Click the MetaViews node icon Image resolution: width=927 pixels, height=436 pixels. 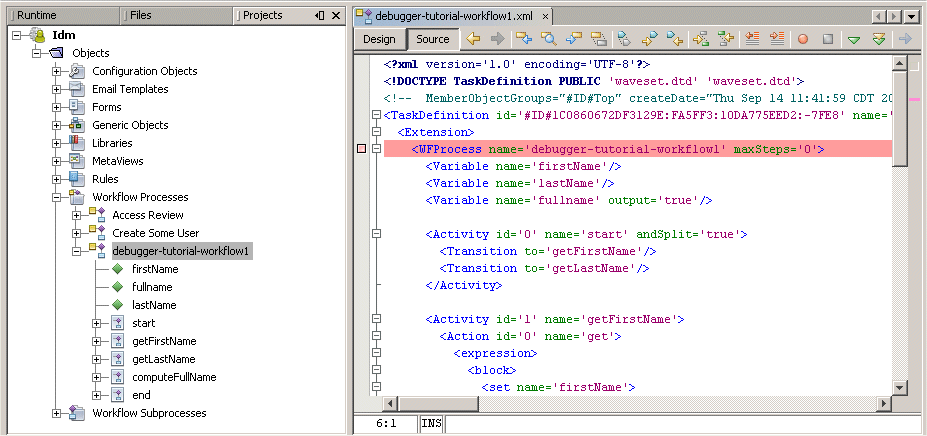pyautogui.click(x=77, y=161)
